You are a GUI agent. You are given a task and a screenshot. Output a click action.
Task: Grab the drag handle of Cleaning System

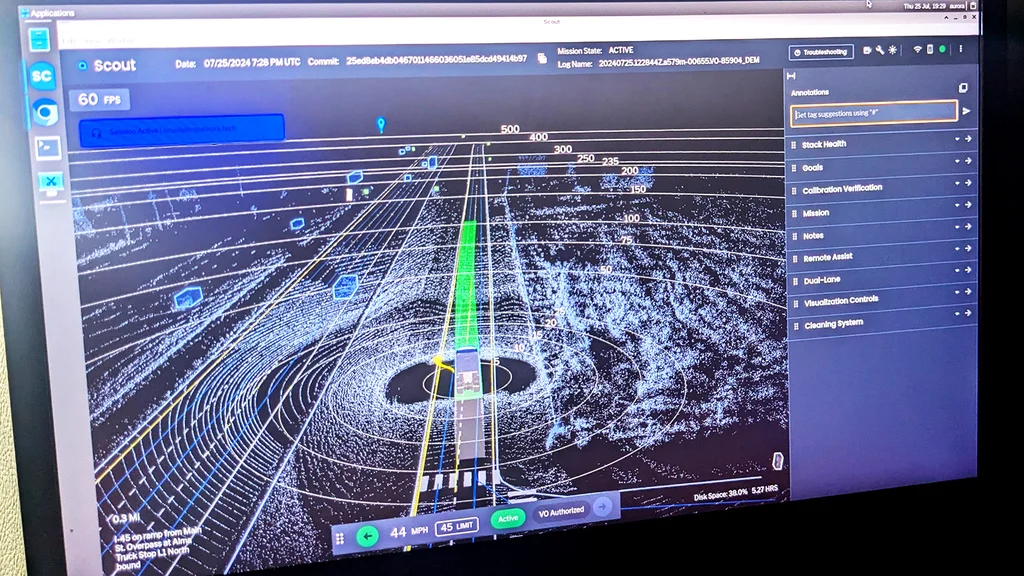[796, 326]
